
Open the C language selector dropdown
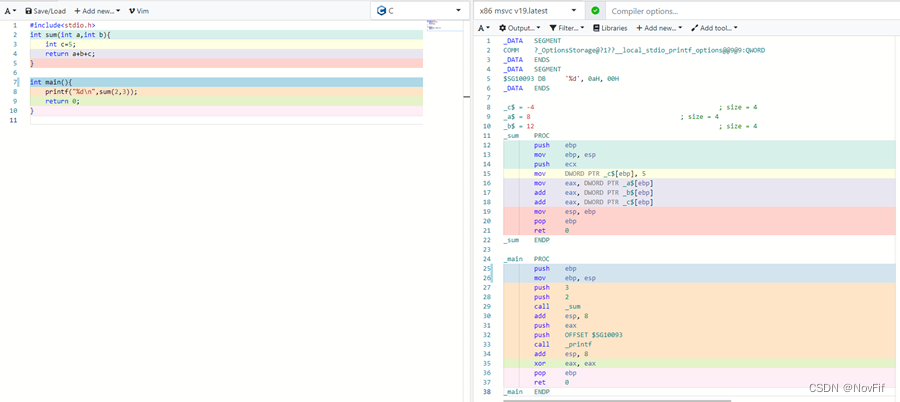point(420,10)
